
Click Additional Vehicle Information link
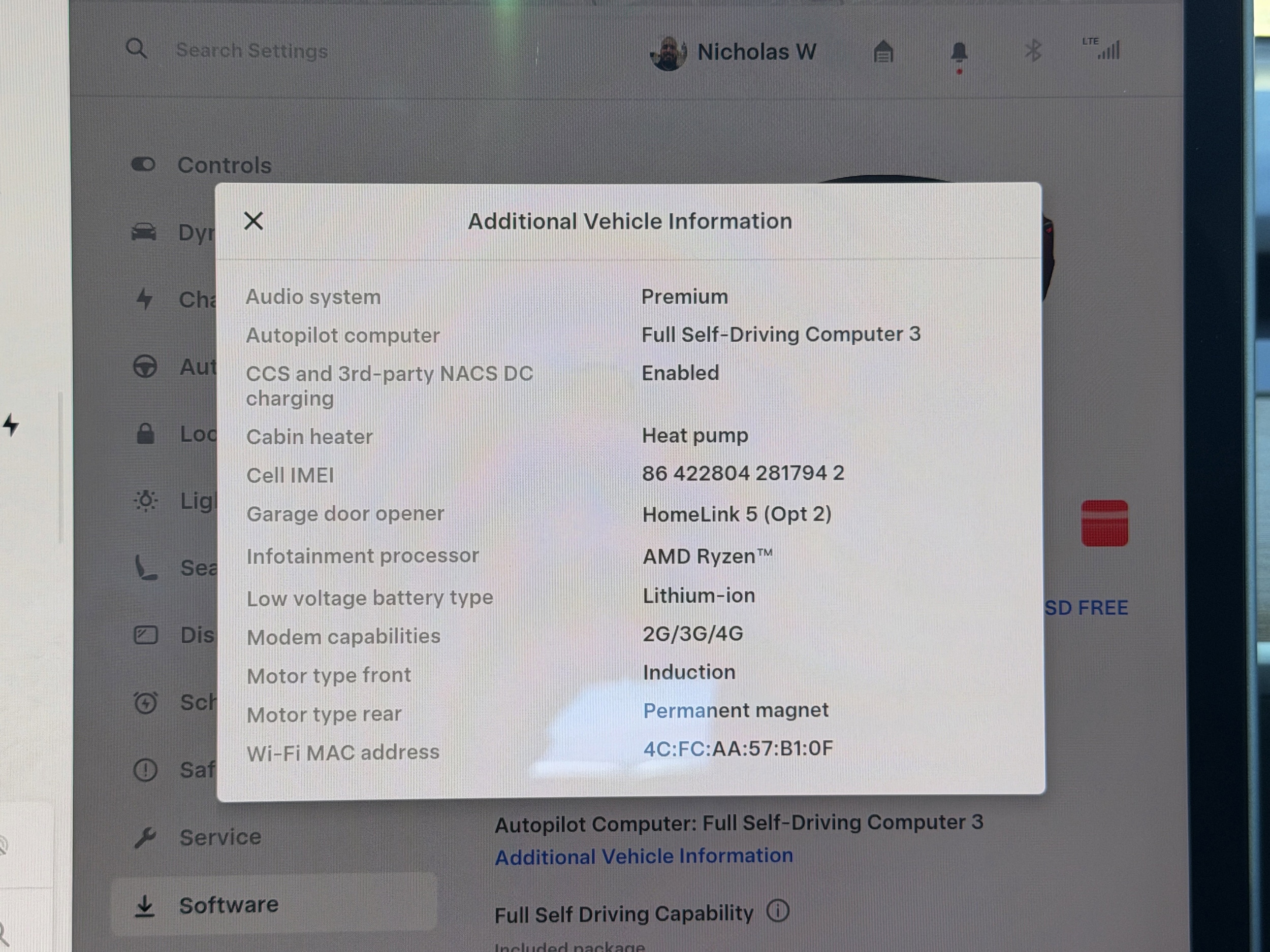point(644,856)
